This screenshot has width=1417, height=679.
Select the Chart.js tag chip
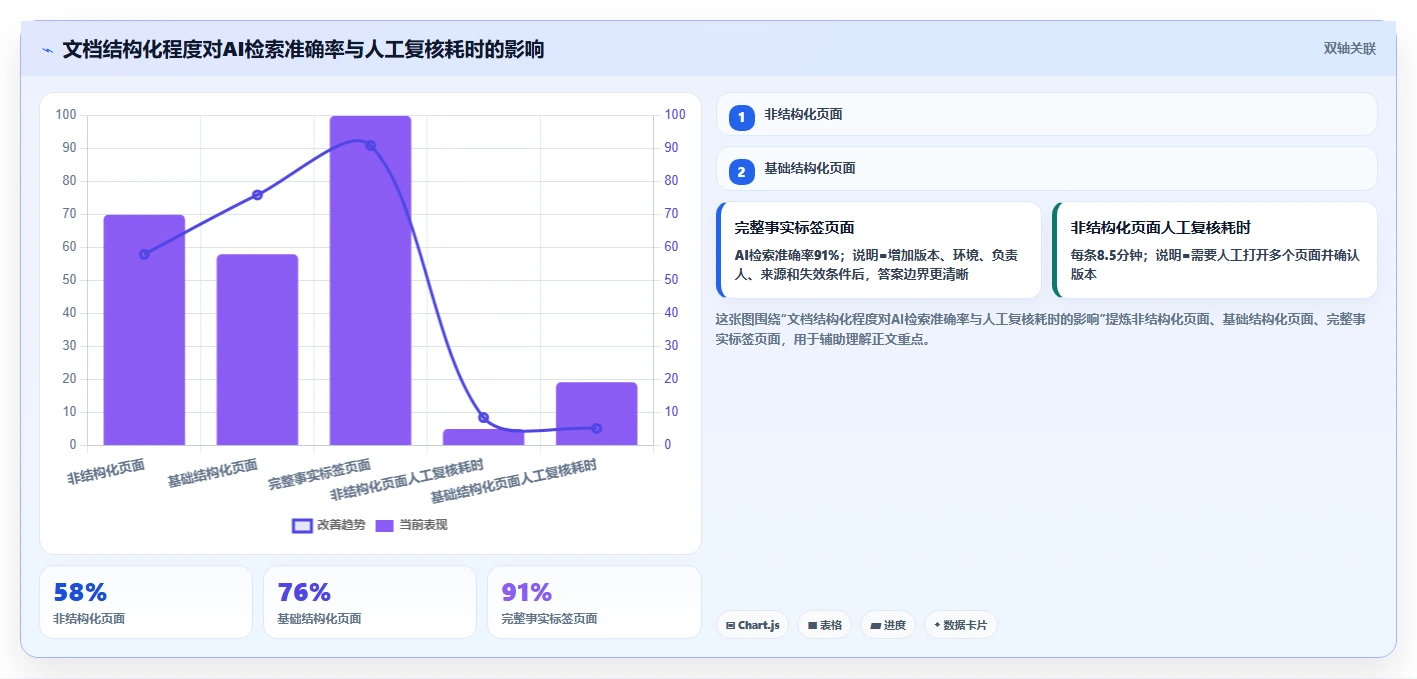752,625
